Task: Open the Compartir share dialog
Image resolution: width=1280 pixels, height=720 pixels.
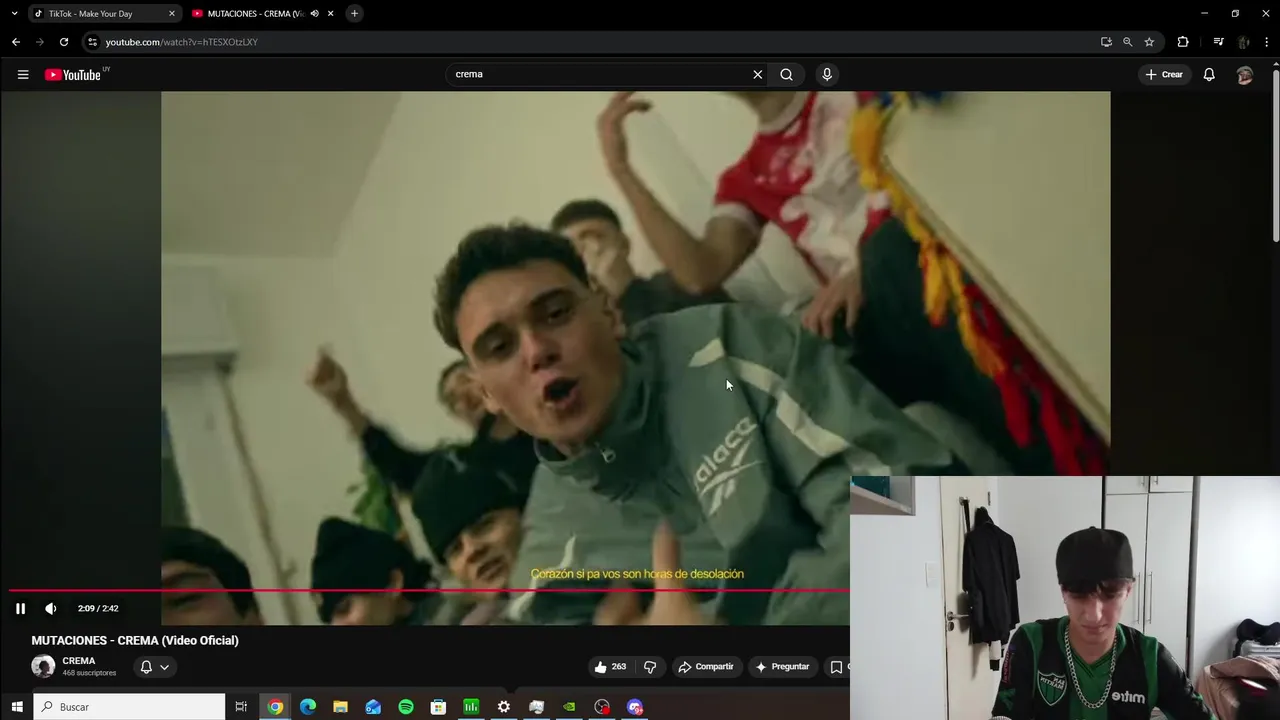Action: (705, 667)
